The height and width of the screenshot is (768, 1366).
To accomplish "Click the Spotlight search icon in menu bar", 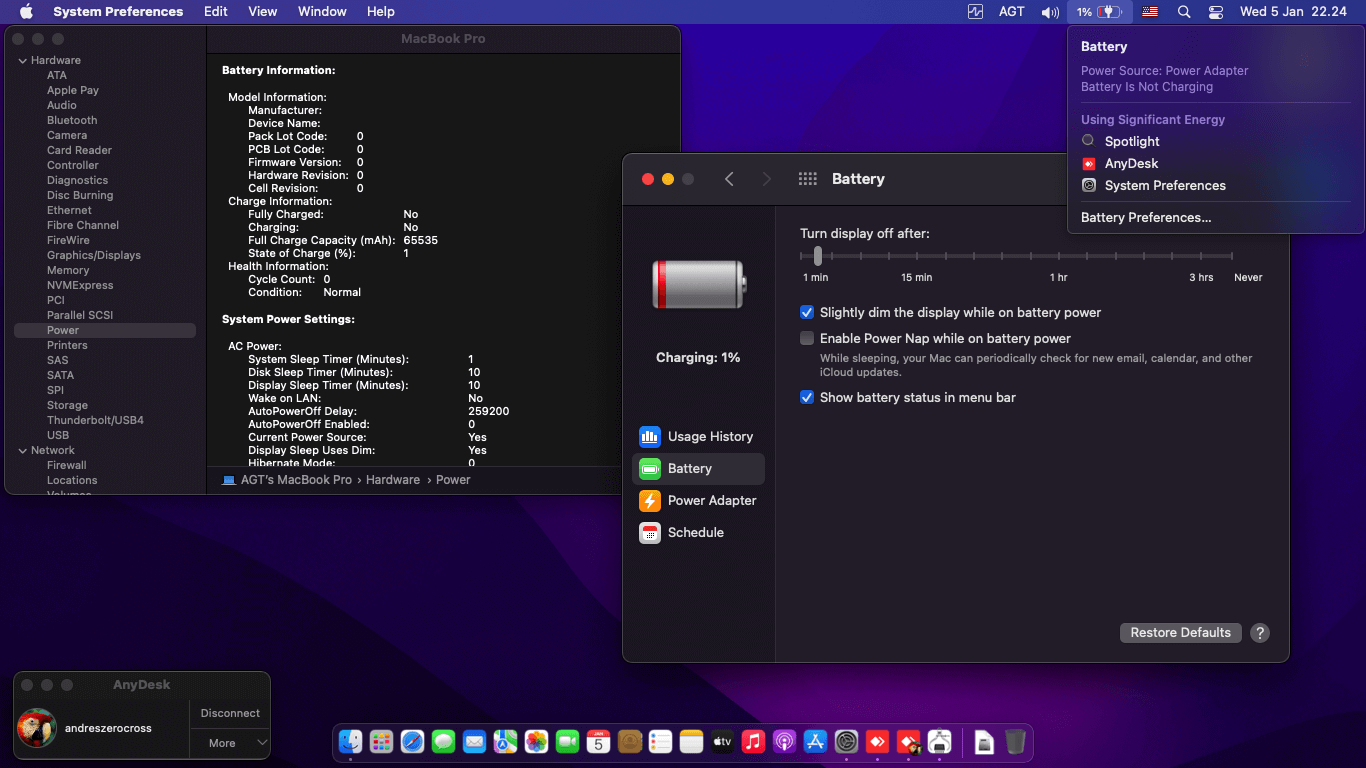I will [1184, 12].
